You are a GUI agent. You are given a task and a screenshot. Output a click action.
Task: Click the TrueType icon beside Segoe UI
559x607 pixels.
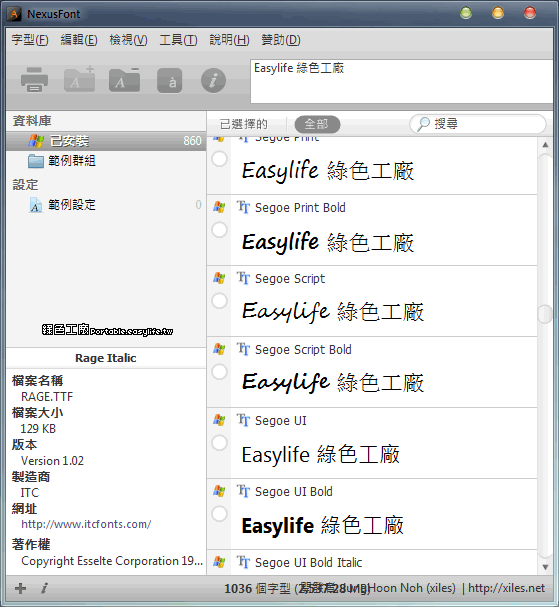click(243, 420)
